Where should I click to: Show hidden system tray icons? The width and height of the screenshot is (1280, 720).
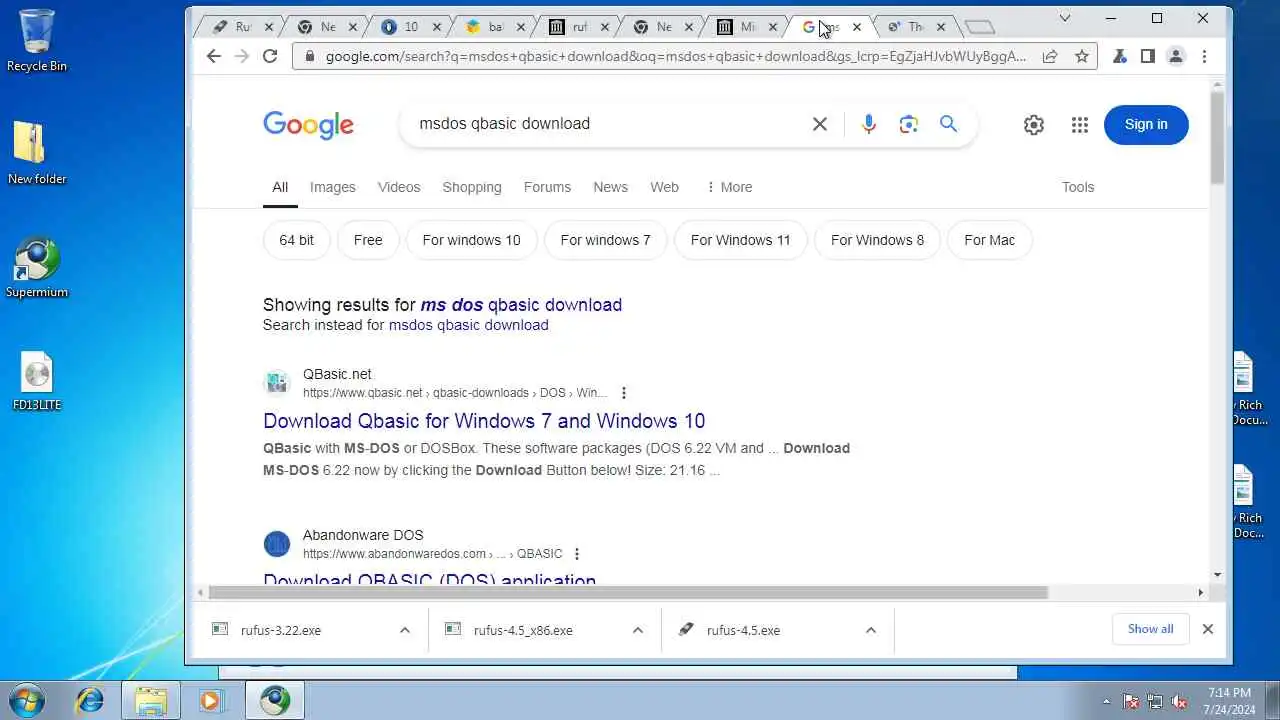(1106, 701)
